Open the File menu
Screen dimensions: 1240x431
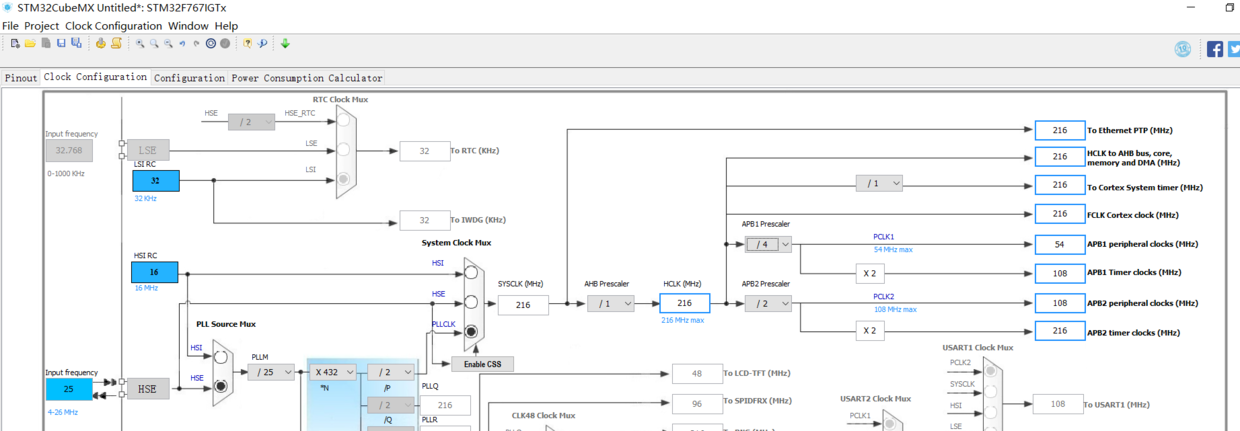(x=10, y=26)
